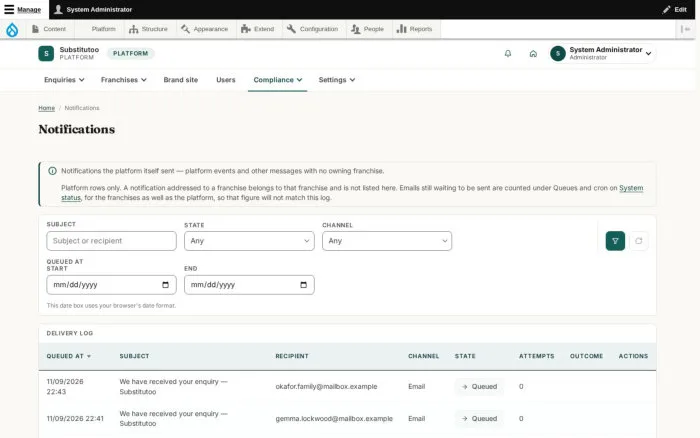Expand the System Administrator account dropdown chevron
Viewport: 700px width, 438px height.
648,54
